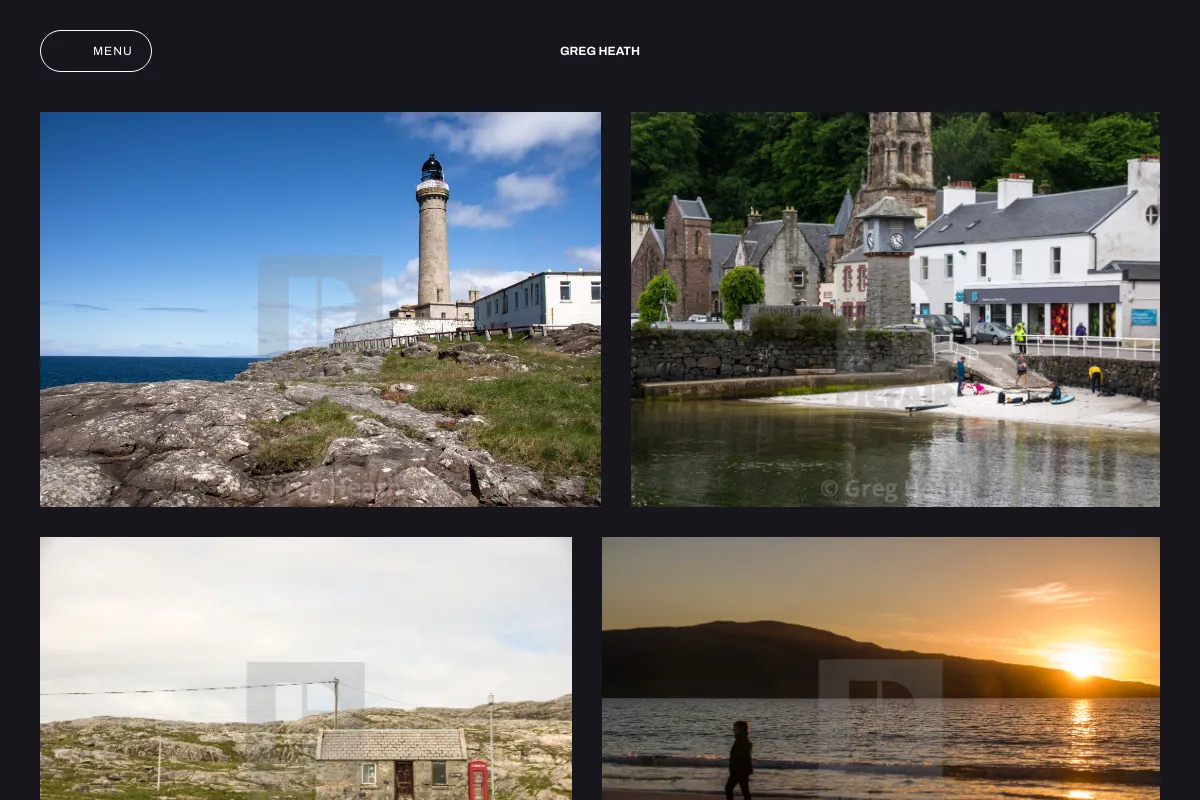The width and height of the screenshot is (1200, 800).
Task: Click the setting sun in beach photo
Action: [x=1081, y=662]
